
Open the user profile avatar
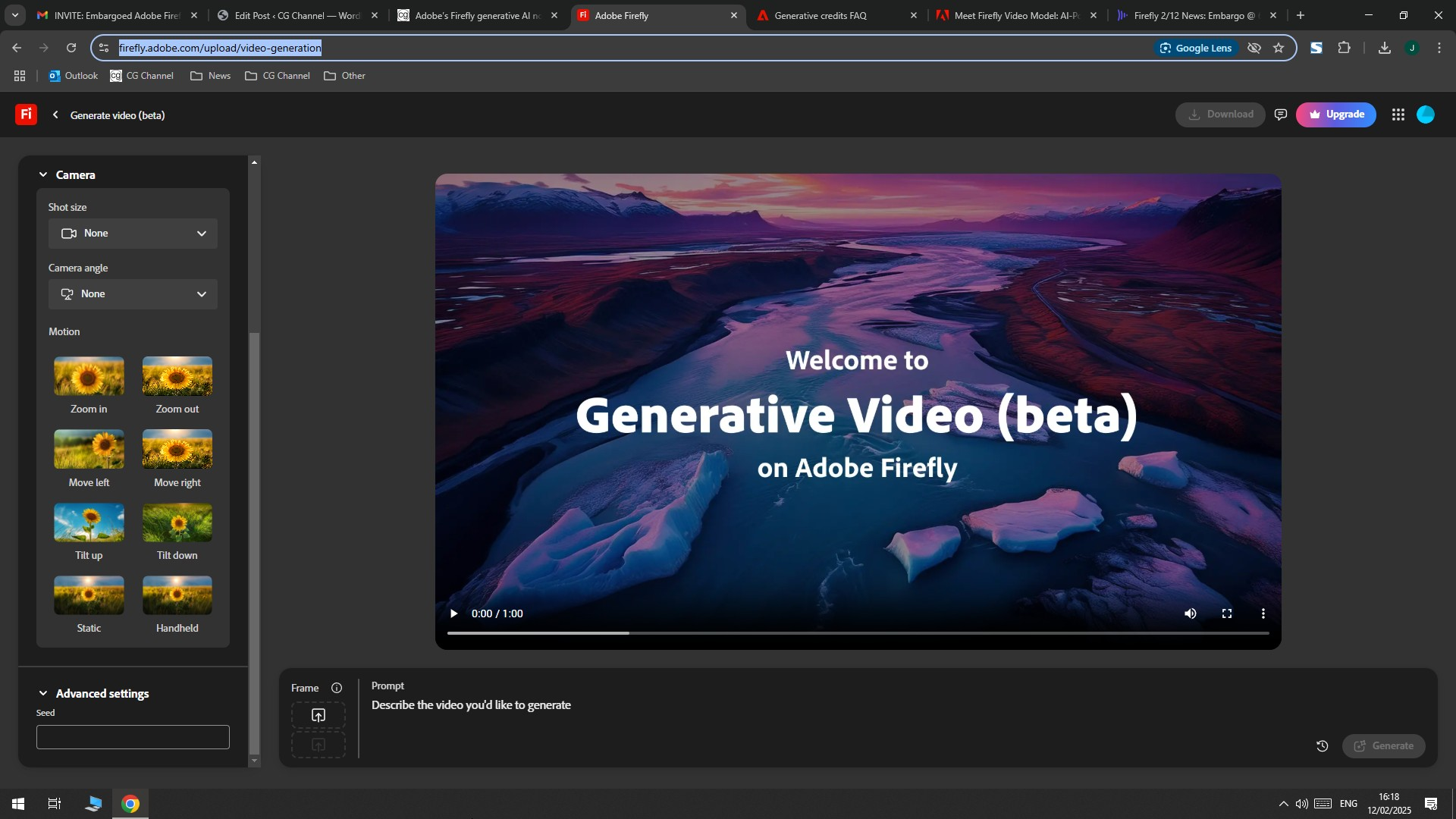1426,115
